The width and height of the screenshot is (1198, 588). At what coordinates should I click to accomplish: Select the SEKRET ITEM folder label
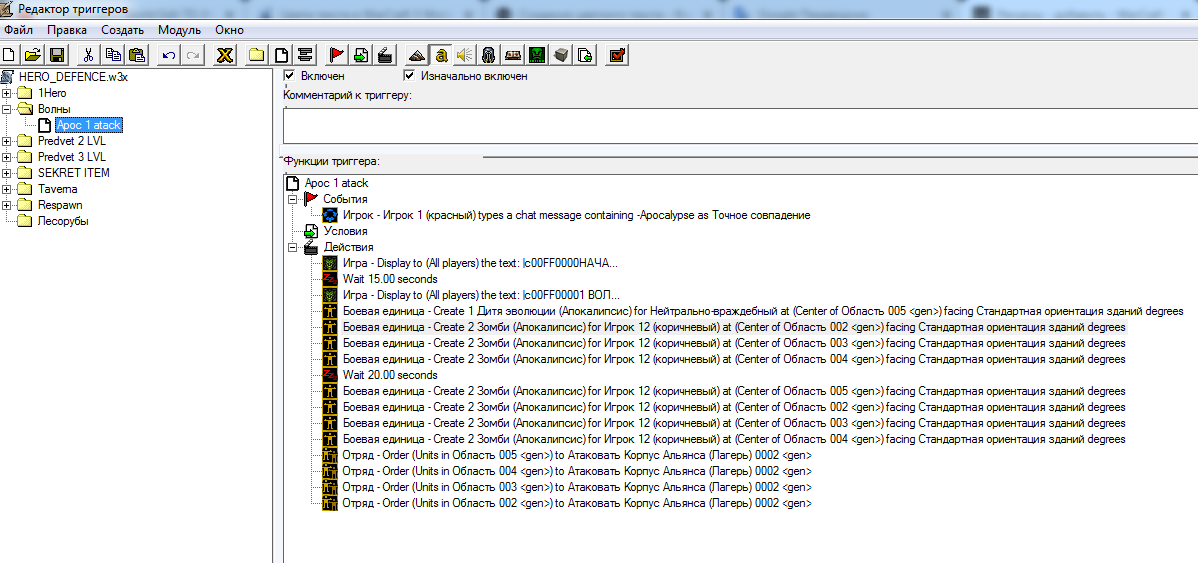pos(73,173)
